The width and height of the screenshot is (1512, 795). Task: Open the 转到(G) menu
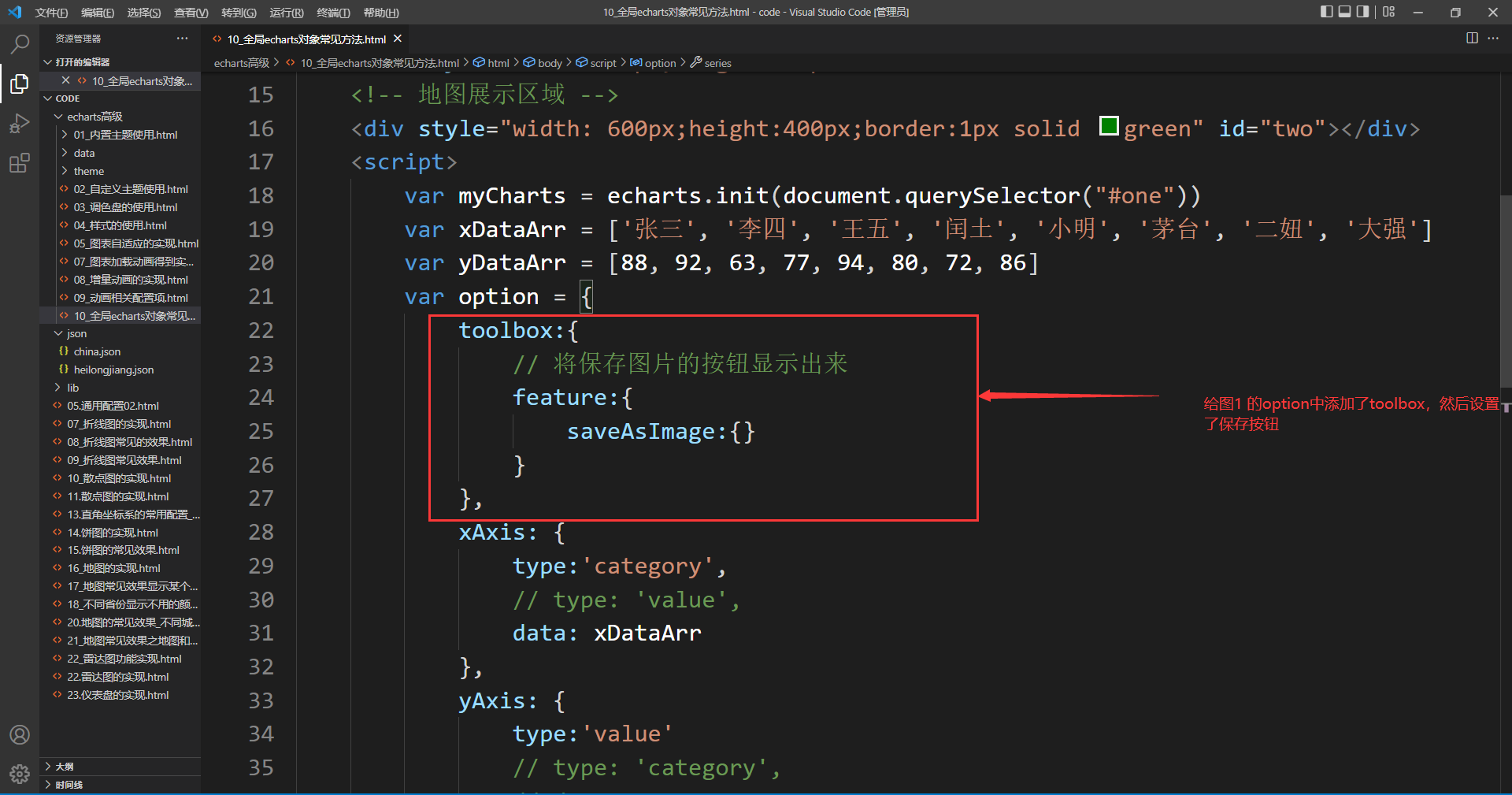(x=239, y=13)
